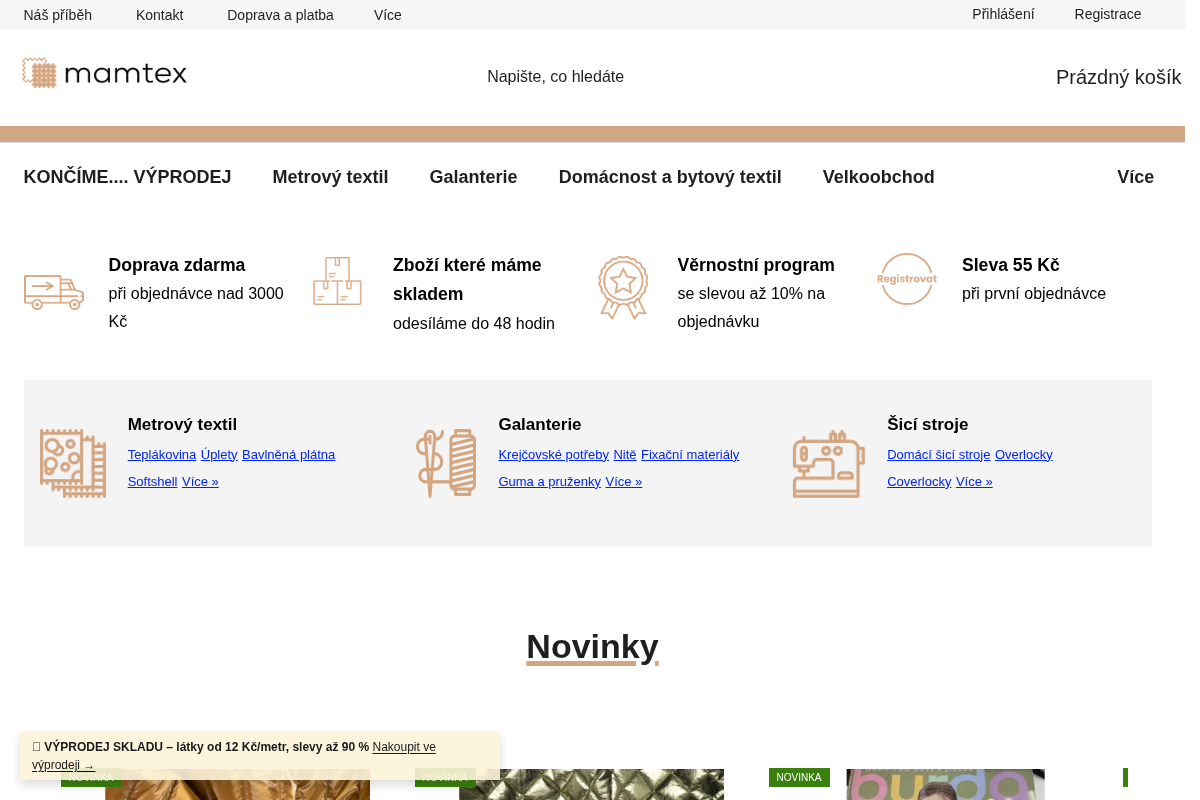Open the Prázdný košík cart
This screenshot has width=1200, height=800.
[x=1119, y=77]
